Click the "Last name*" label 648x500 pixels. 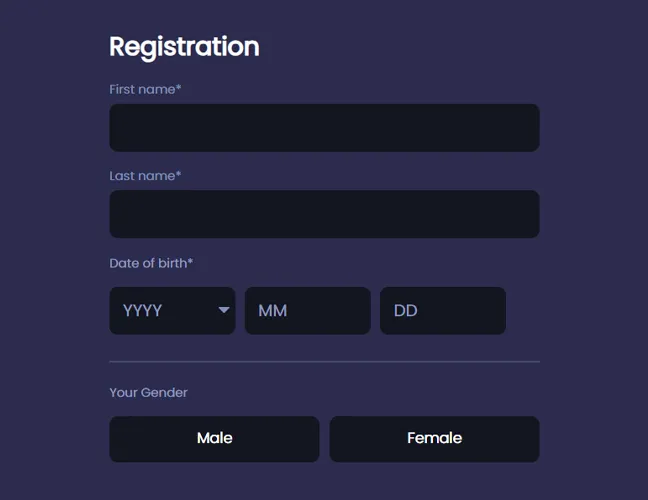point(144,176)
